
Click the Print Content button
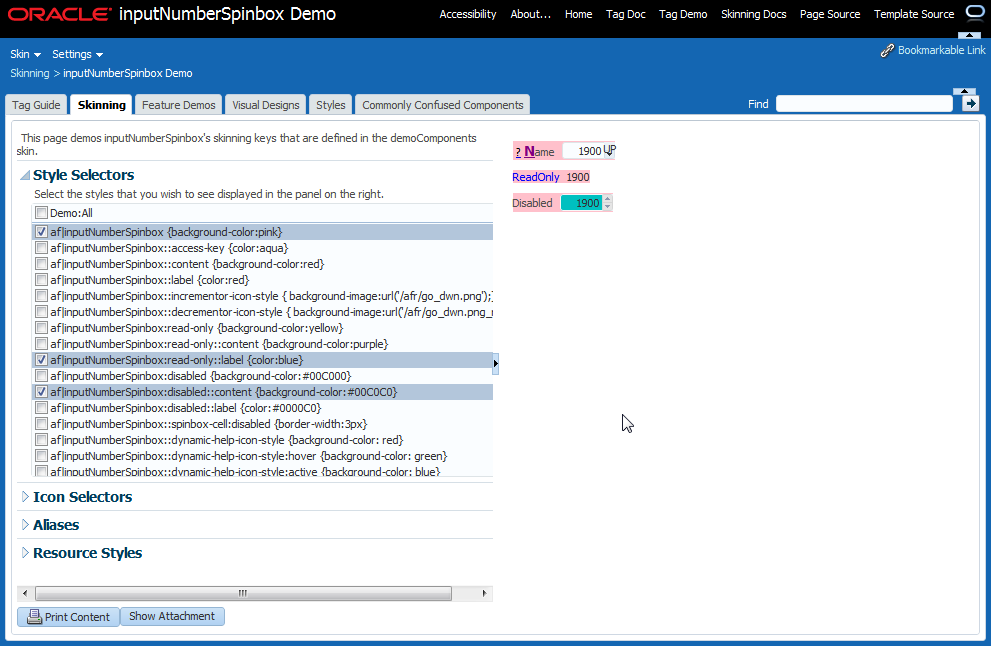(68, 616)
